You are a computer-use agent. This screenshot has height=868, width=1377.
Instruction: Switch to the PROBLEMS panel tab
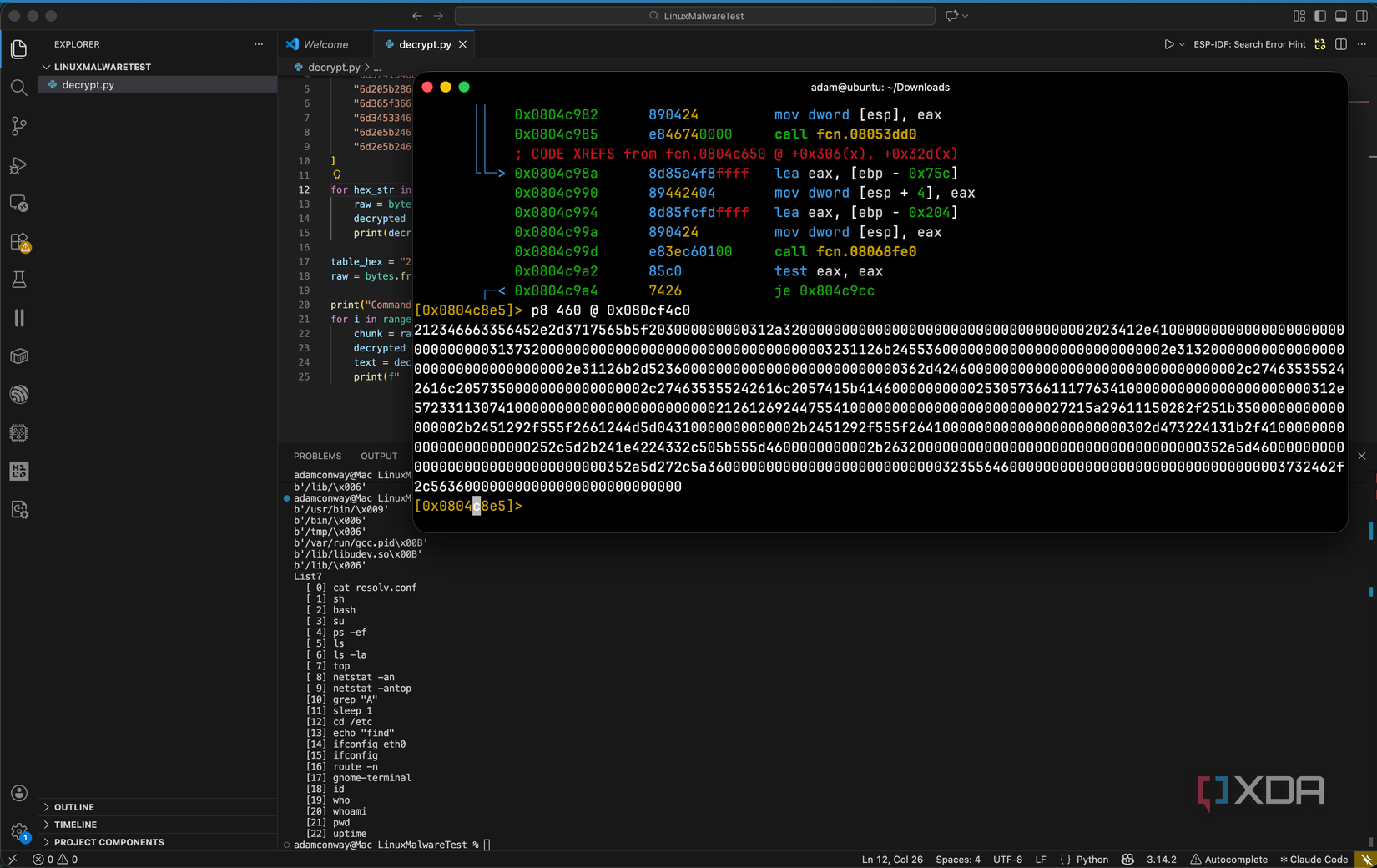[317, 456]
